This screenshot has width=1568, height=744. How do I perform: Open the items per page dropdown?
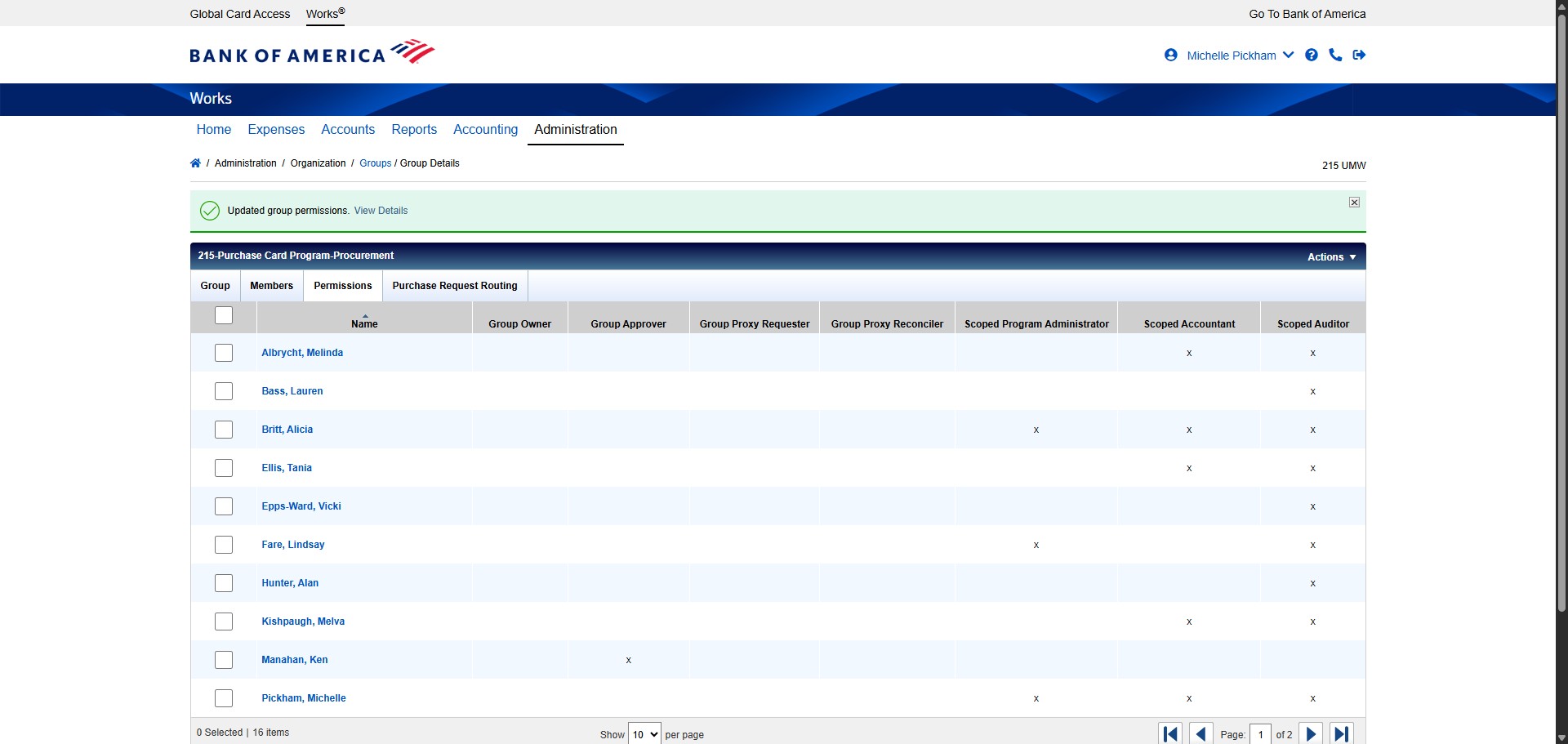(644, 734)
